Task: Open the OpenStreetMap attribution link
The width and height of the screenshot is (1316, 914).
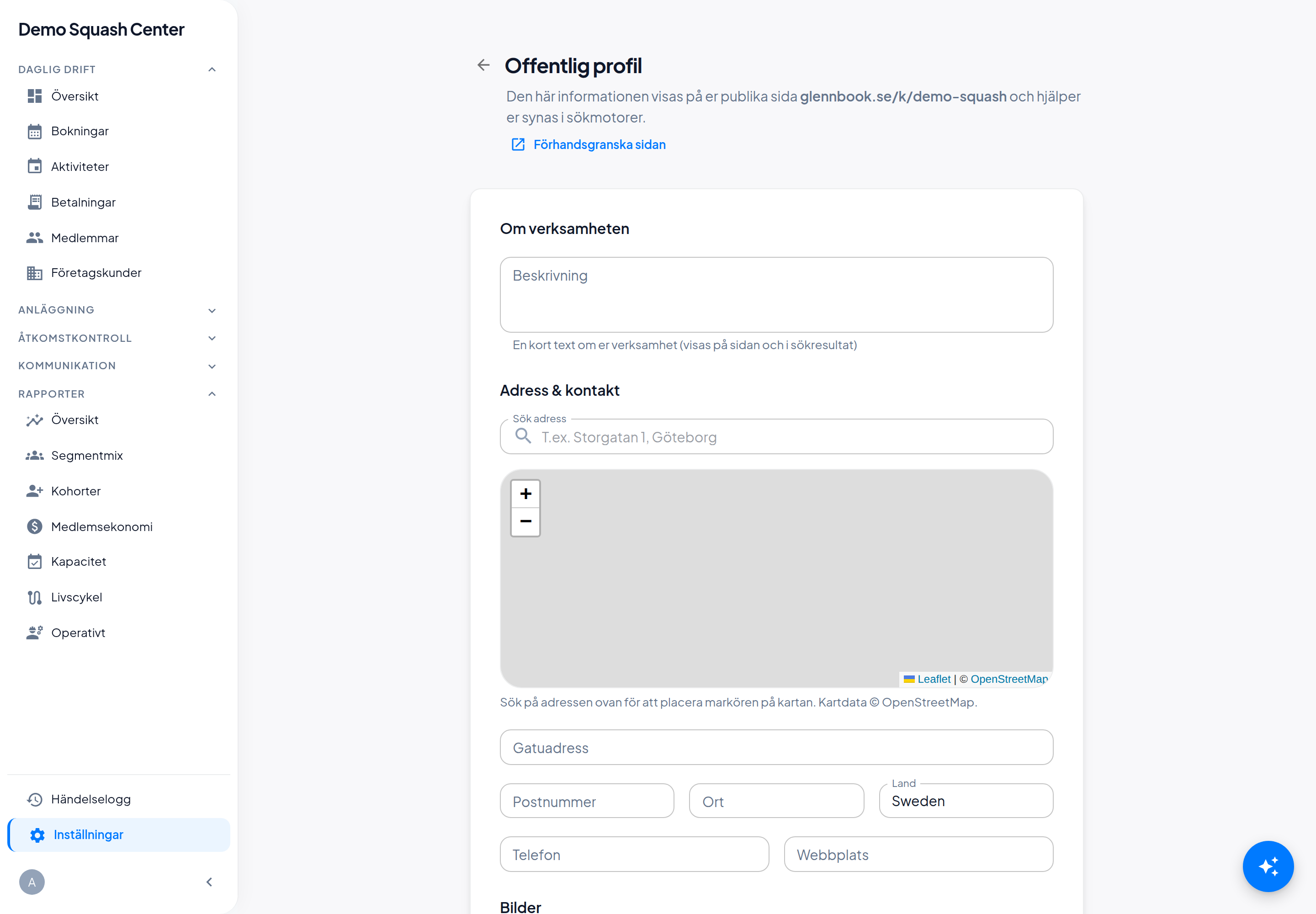Action: pyautogui.click(x=1009, y=679)
